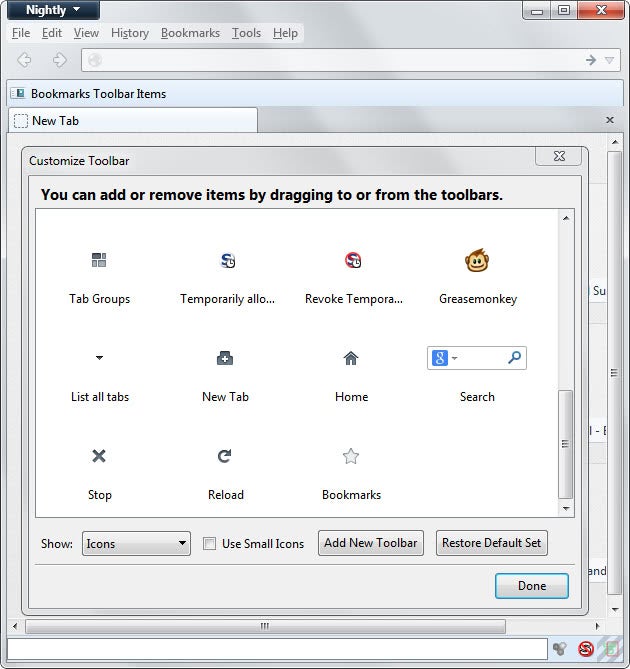Click the horizontal scrollbar thumb
The height and width of the screenshot is (669, 630).
coord(265,626)
